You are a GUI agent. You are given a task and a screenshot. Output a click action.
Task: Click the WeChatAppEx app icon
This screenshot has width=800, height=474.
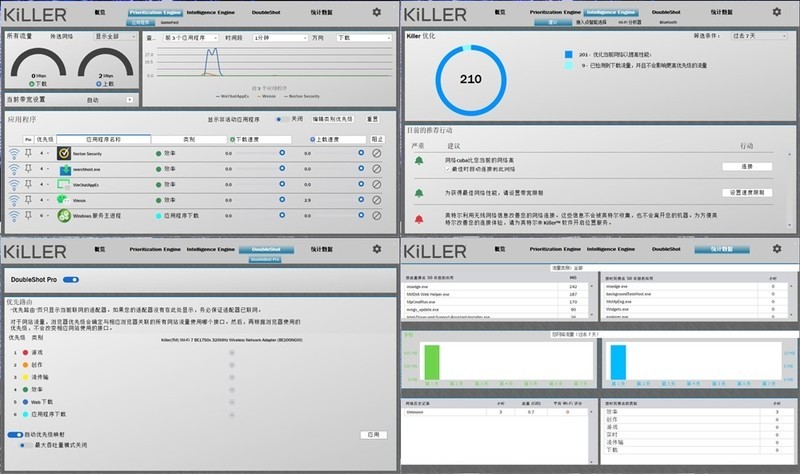click(64, 184)
